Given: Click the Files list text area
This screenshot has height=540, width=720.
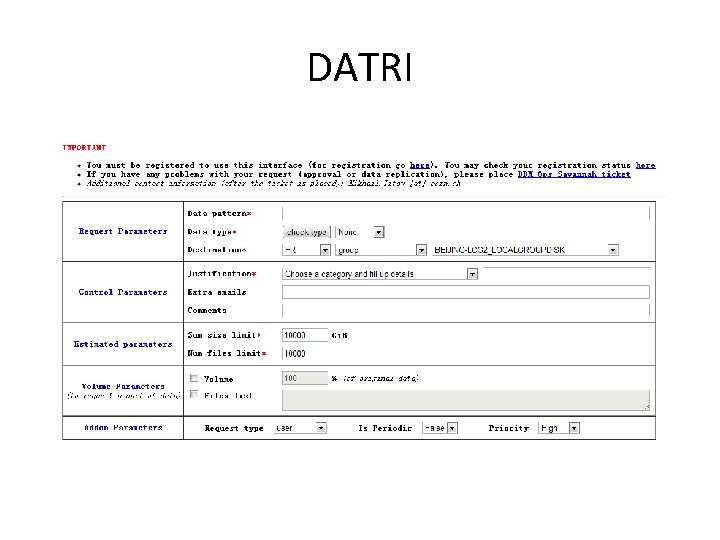Looking at the screenshot, I should (x=466, y=400).
